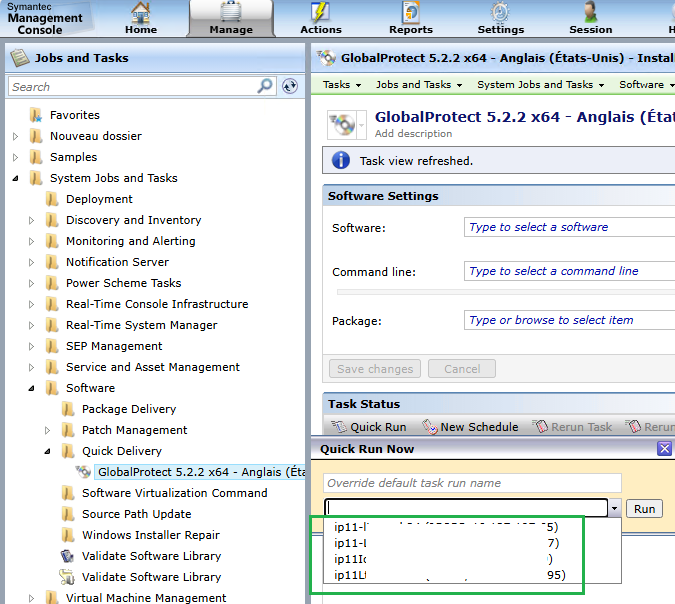Expand the Real-Time System Manager folder
This screenshot has width=675, height=604.
[31, 325]
